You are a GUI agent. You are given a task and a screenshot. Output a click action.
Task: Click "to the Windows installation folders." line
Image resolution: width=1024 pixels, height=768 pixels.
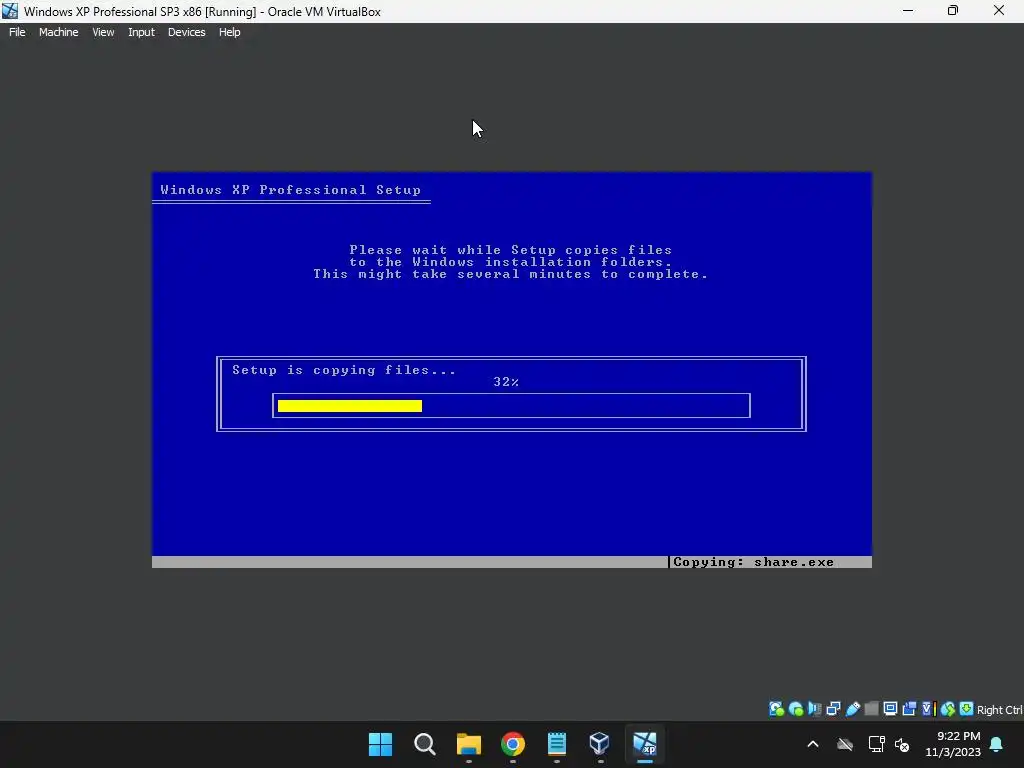point(511,262)
